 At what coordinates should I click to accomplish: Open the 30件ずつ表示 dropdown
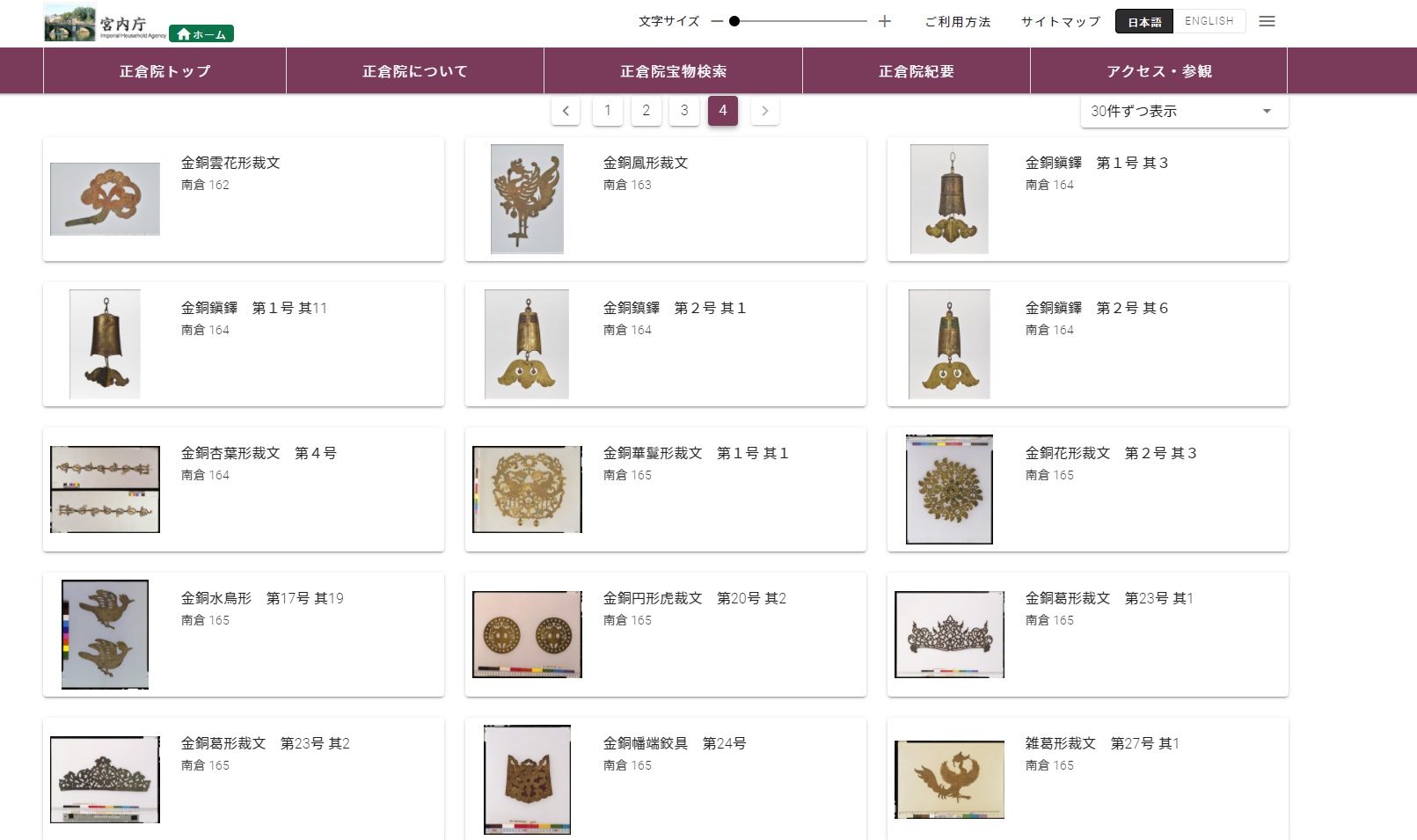1184,111
